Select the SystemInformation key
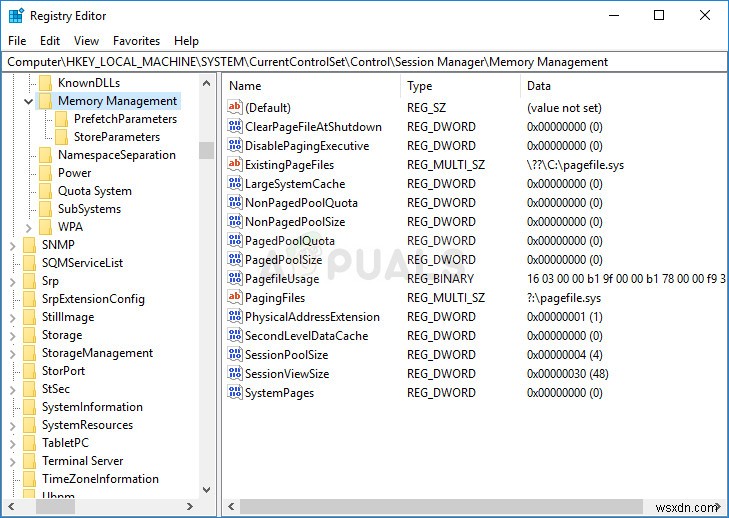 92,407
